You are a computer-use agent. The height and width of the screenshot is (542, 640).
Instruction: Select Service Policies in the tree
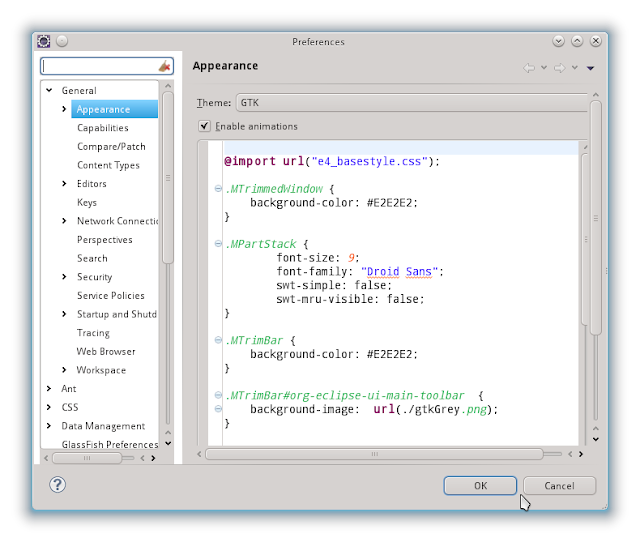click(x=111, y=295)
